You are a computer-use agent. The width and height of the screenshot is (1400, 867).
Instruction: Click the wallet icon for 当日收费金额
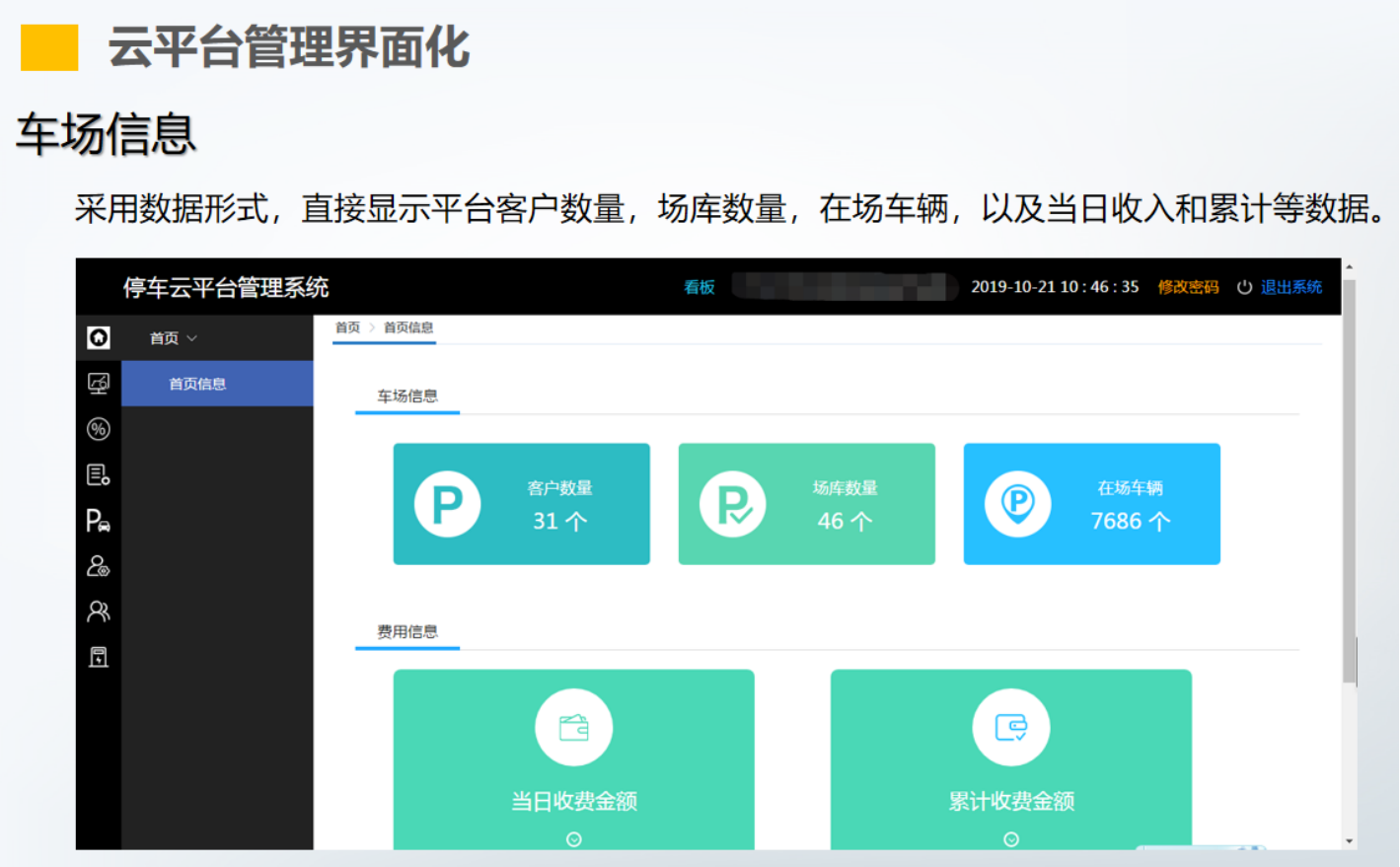click(x=573, y=728)
